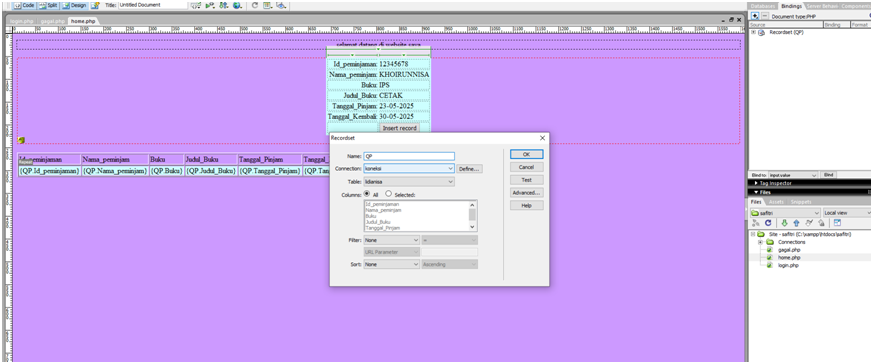Click the Check Out files icon
The width and height of the screenshot is (873, 364).
(808, 223)
